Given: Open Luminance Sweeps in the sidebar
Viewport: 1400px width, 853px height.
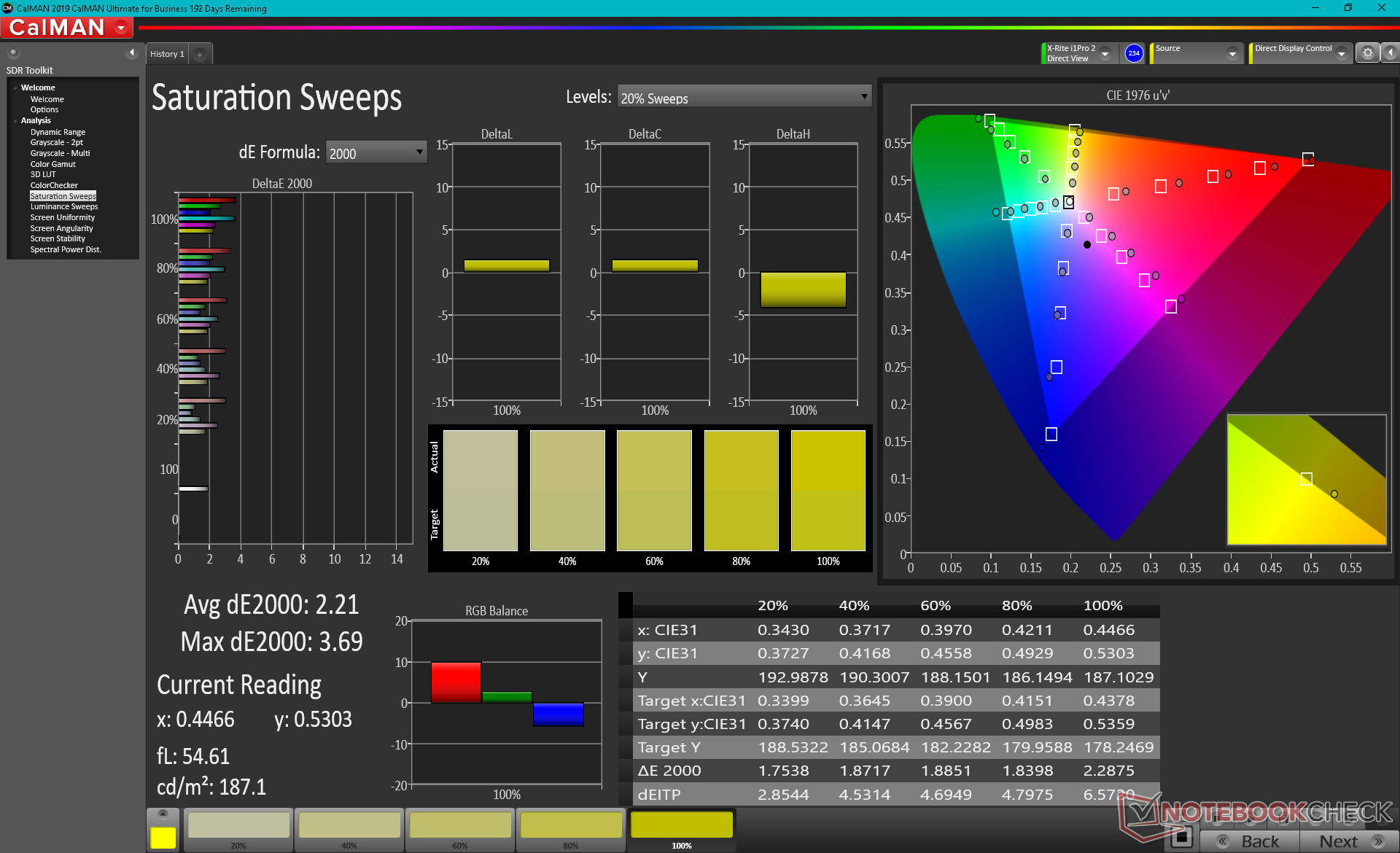Looking at the screenshot, I should 64,206.
